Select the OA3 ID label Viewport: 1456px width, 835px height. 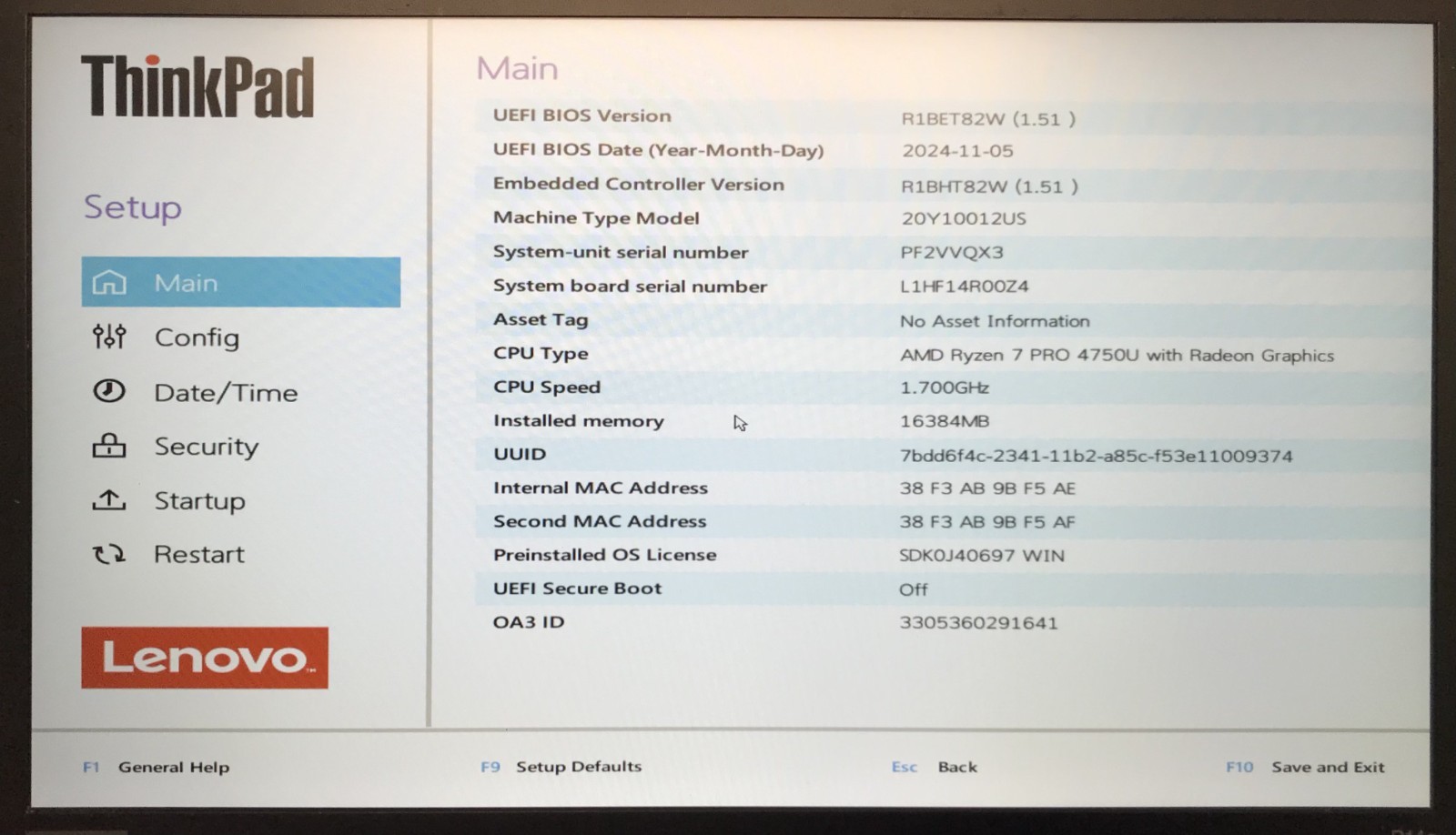529,622
